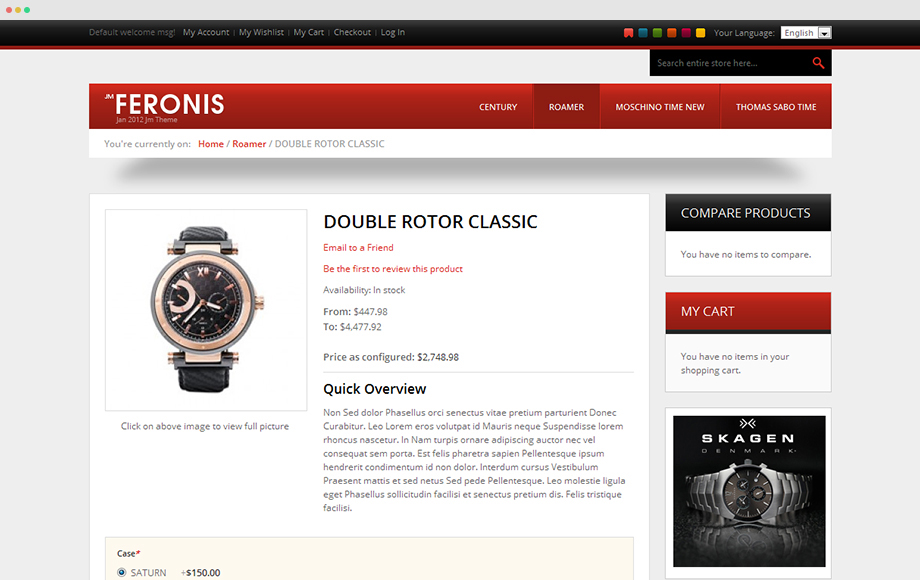Screen dimensions: 920x580
Task: Open the Your Language dropdown
Action: tap(806, 33)
